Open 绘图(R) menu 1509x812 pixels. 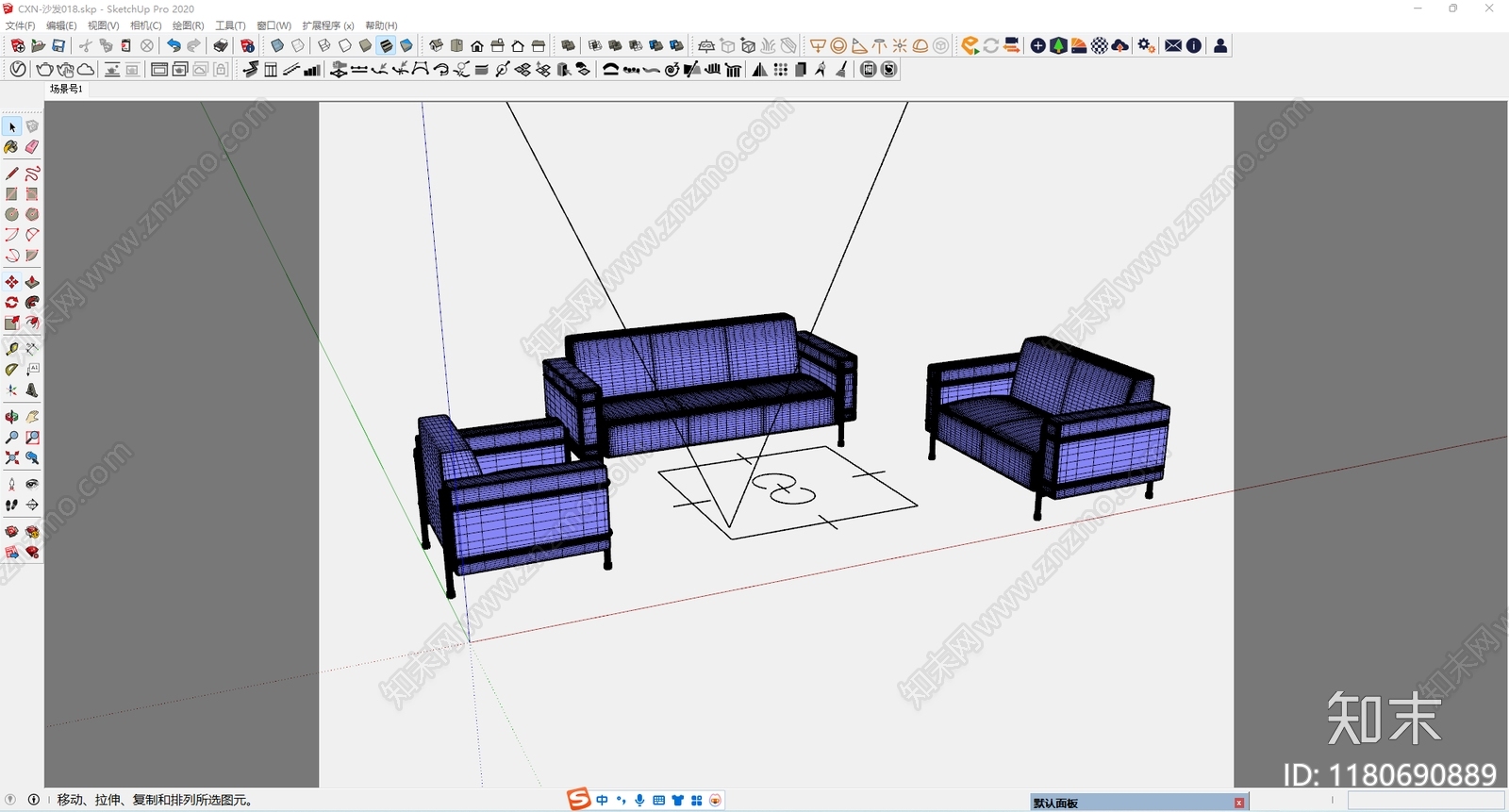[x=189, y=25]
